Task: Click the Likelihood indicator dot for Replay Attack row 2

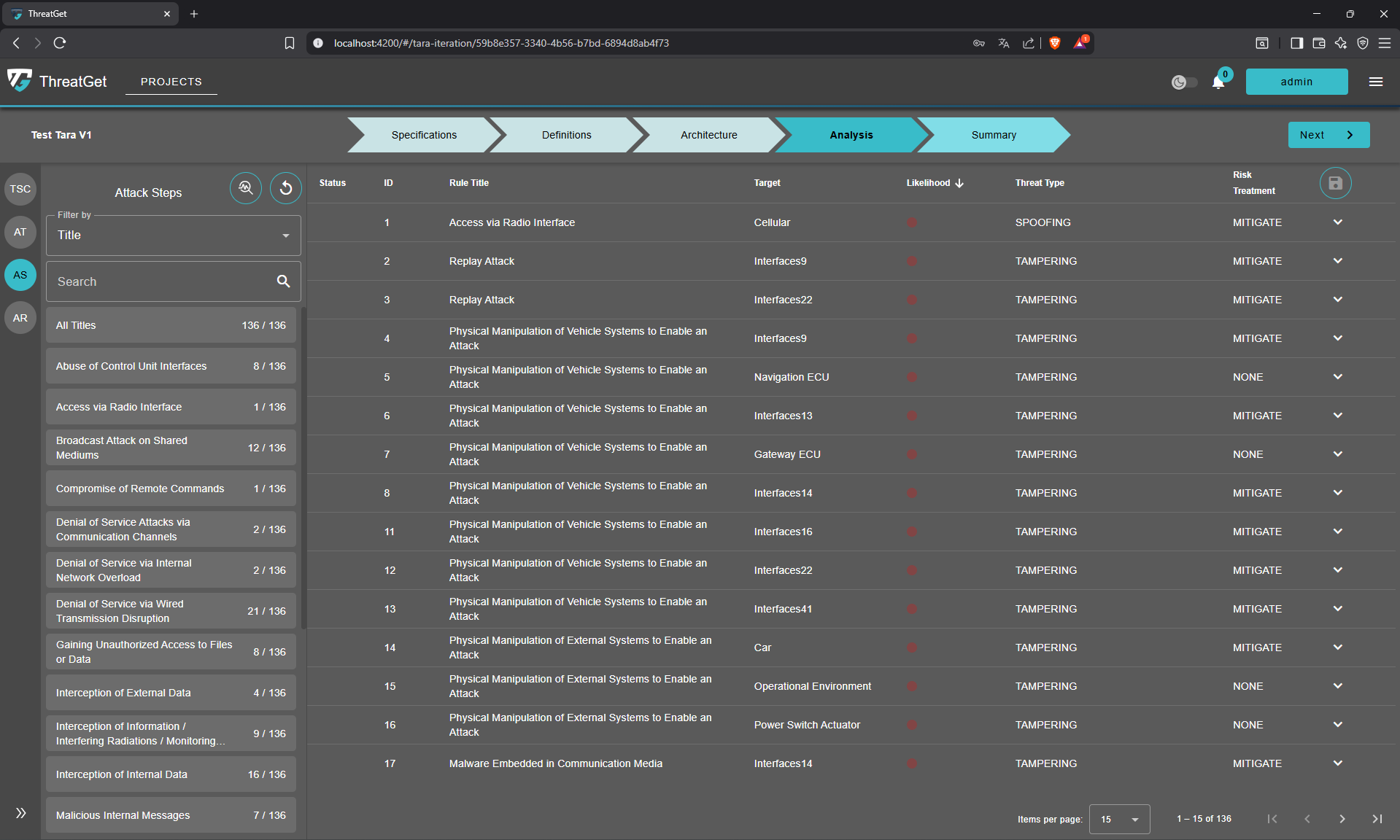Action: coord(912,261)
